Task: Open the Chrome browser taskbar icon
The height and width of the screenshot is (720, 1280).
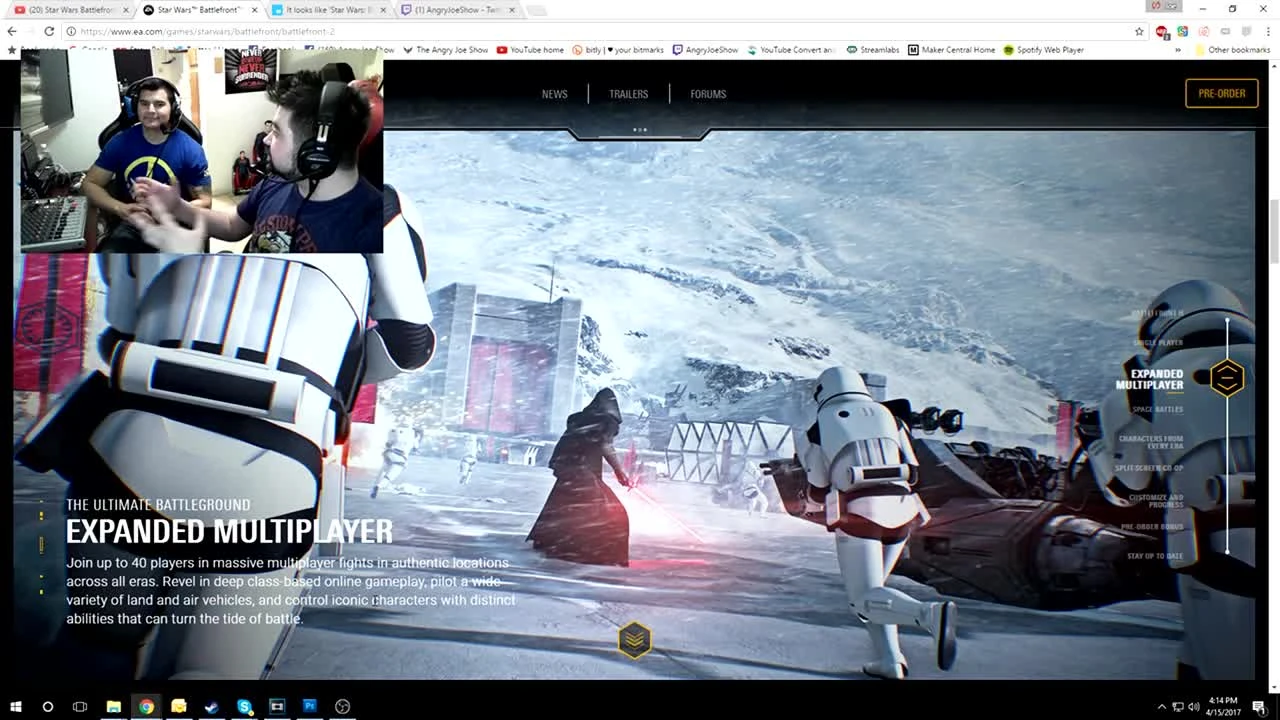Action: coord(146,707)
